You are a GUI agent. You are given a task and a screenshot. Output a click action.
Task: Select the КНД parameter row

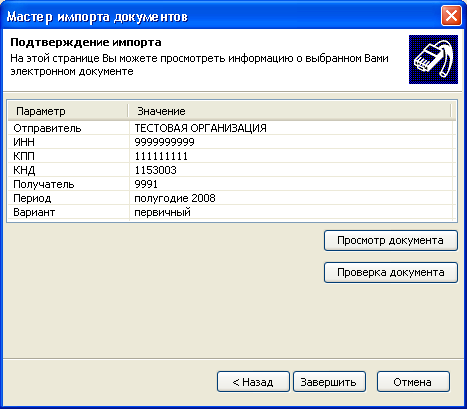pos(231,170)
